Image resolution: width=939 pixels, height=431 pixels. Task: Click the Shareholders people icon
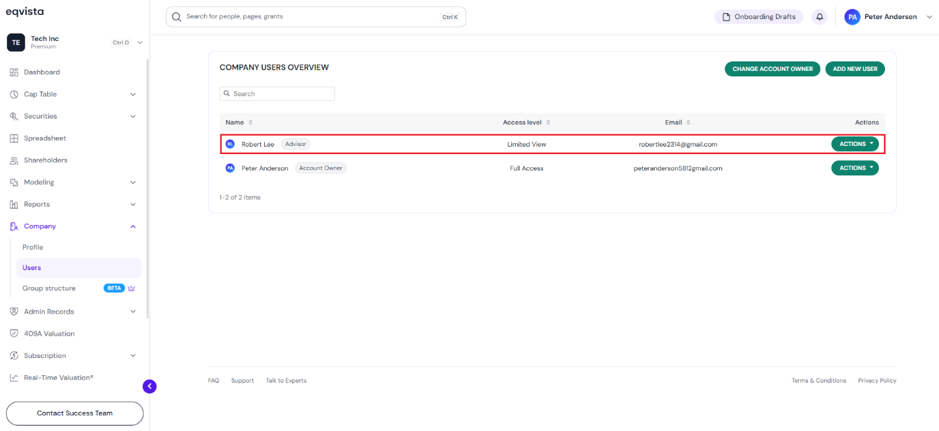[x=14, y=160]
